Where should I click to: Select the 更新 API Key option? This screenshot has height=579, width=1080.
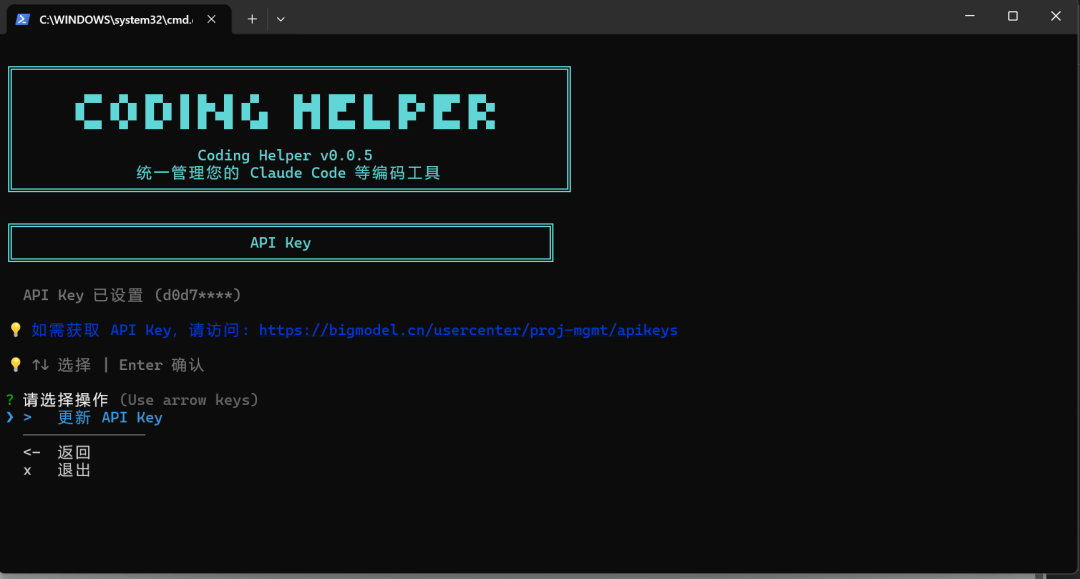pos(110,418)
